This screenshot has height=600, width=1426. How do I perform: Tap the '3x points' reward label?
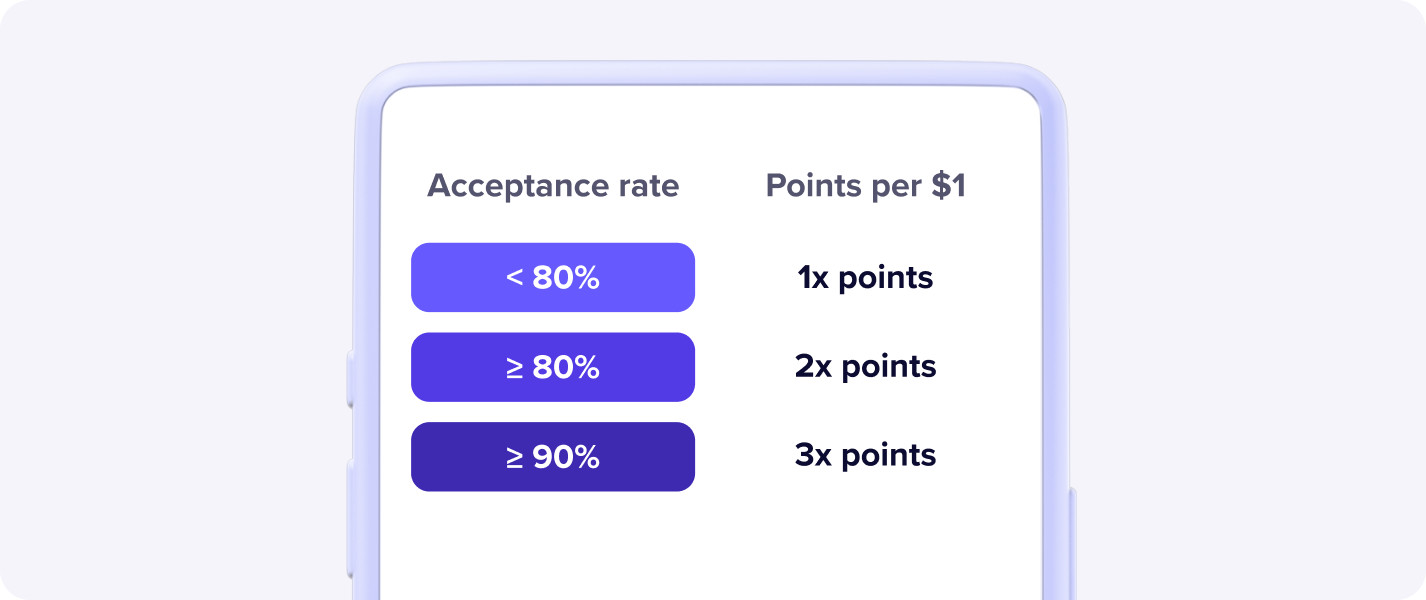tap(866, 455)
